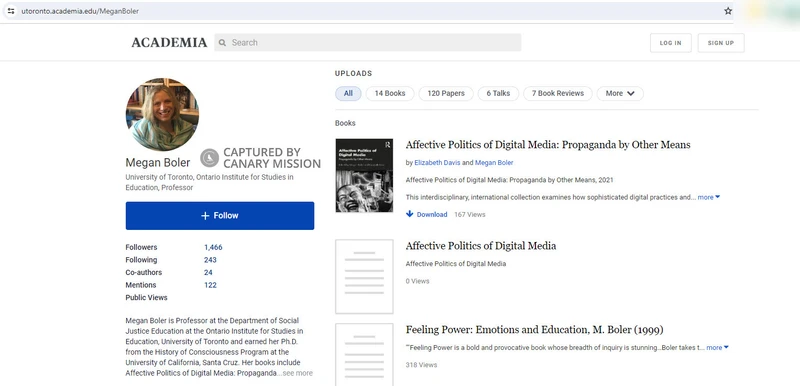Image resolution: width=800 pixels, height=386 pixels.
Task: Click the site info icon beside URL
Action: [11, 11]
